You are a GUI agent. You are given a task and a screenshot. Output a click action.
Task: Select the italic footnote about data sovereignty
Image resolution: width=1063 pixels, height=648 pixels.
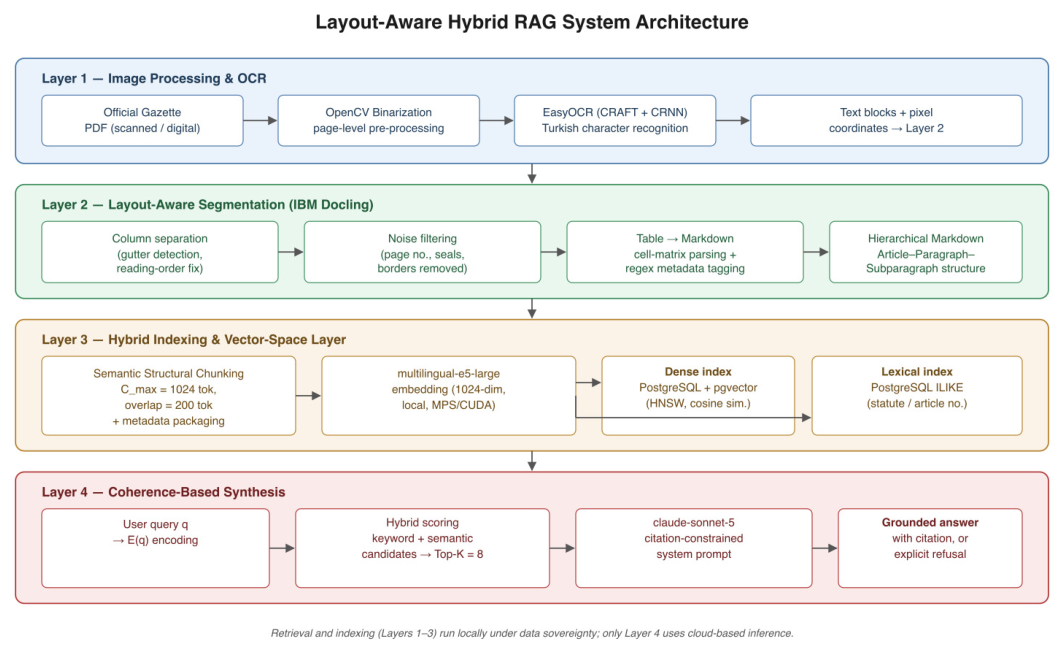coord(532,633)
